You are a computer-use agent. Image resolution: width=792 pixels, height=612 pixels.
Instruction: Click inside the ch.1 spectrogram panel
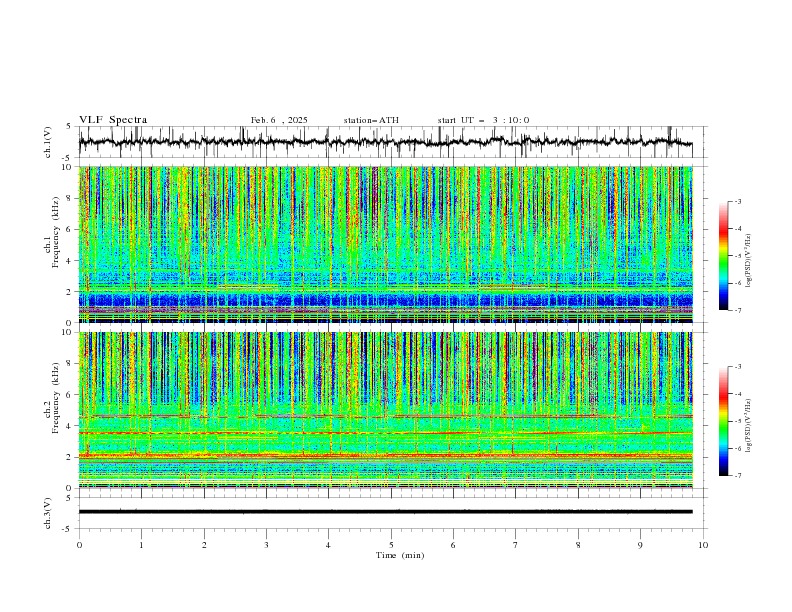click(385, 244)
